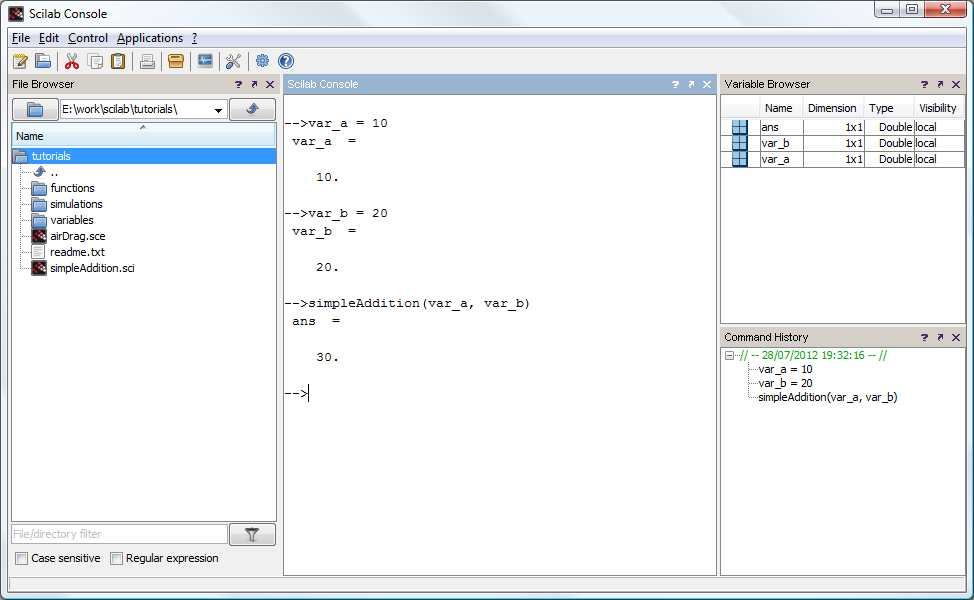The width and height of the screenshot is (974, 600).
Task: Undock the Scilab Console panel
Action: click(x=691, y=84)
